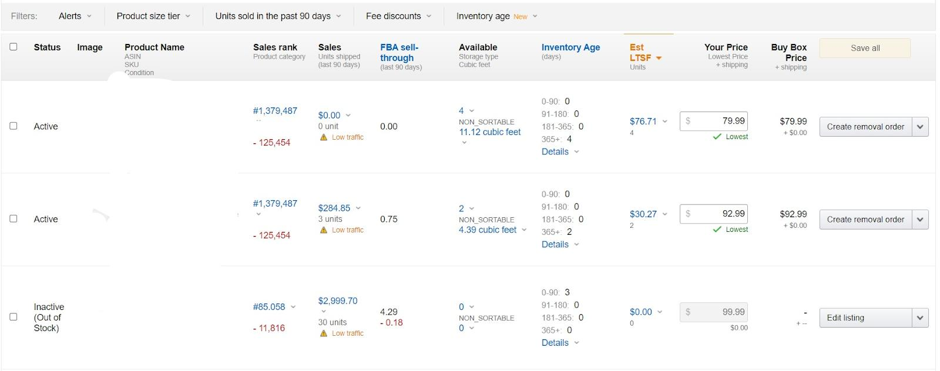This screenshot has width=940, height=371.
Task: Click the 0.75 sell-through value
Action: (388, 219)
